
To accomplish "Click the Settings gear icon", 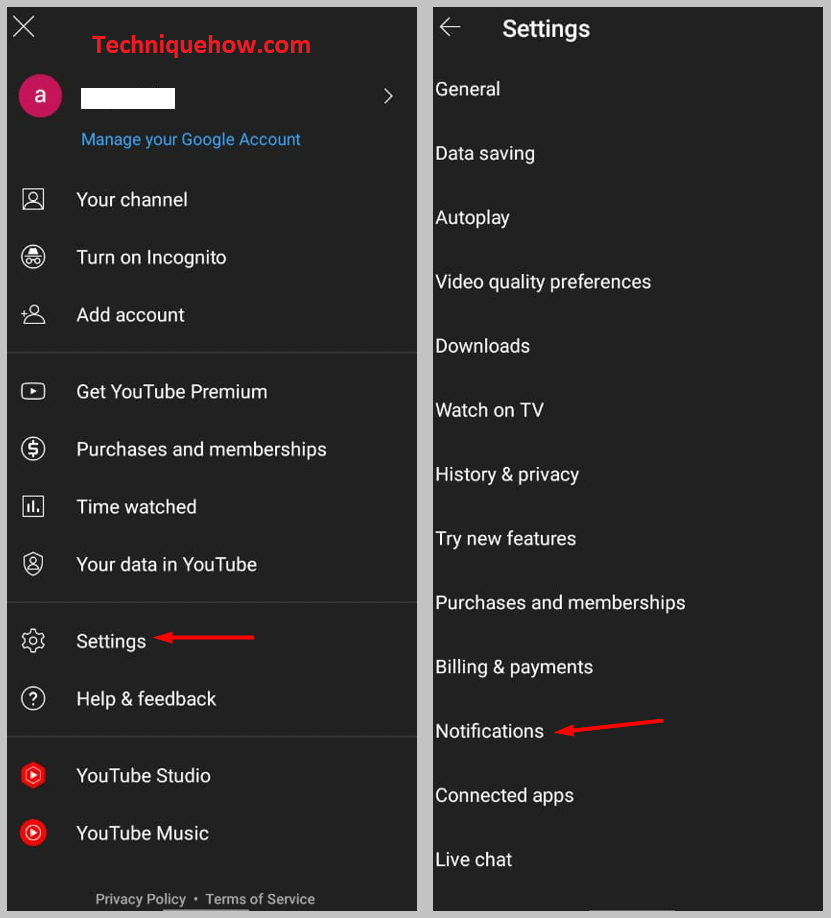I will [x=33, y=640].
